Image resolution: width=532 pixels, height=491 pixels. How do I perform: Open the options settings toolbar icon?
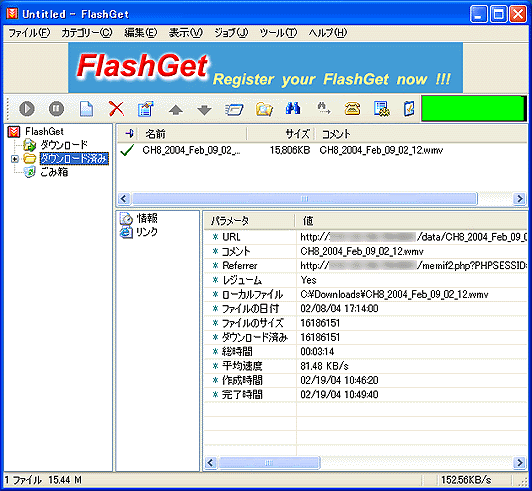pos(381,109)
